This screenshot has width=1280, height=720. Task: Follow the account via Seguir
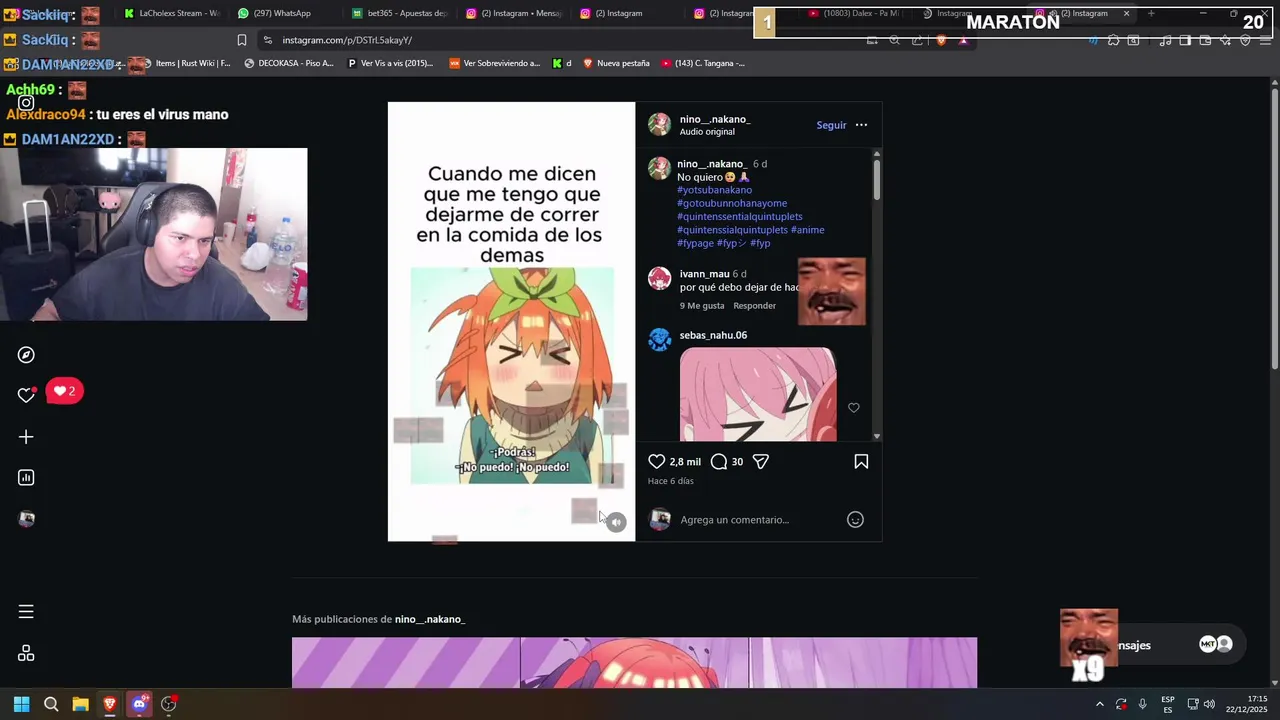(x=831, y=125)
